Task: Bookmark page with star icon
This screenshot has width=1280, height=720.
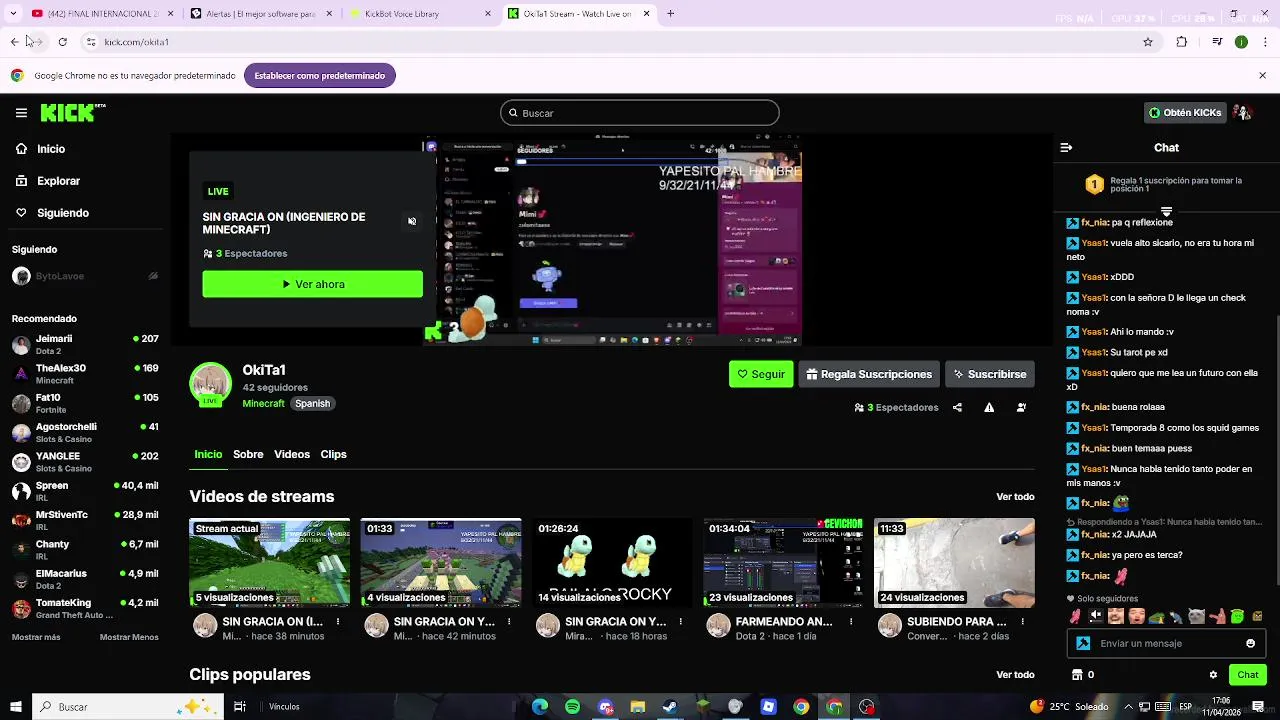Action: point(1148,42)
